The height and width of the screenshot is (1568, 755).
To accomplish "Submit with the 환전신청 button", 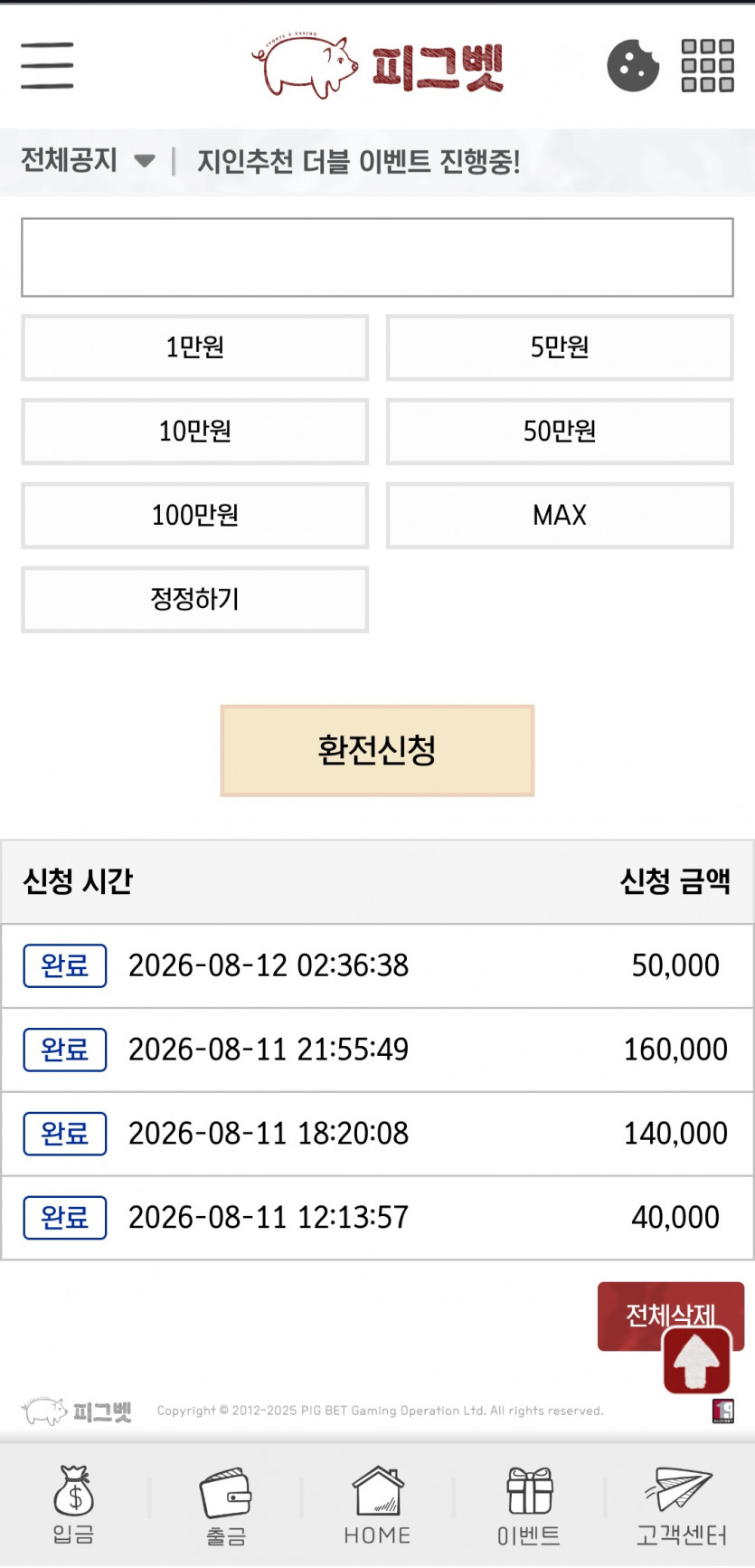I will [377, 750].
